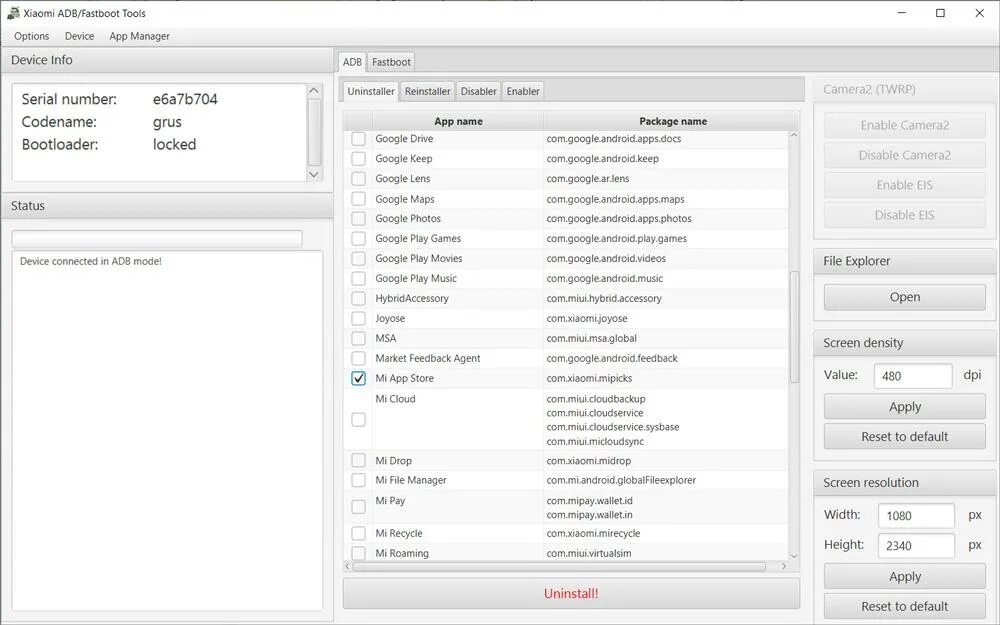The height and width of the screenshot is (625, 1000).
Task: Uncheck the Mi App Store checkbox
Action: tap(358, 378)
